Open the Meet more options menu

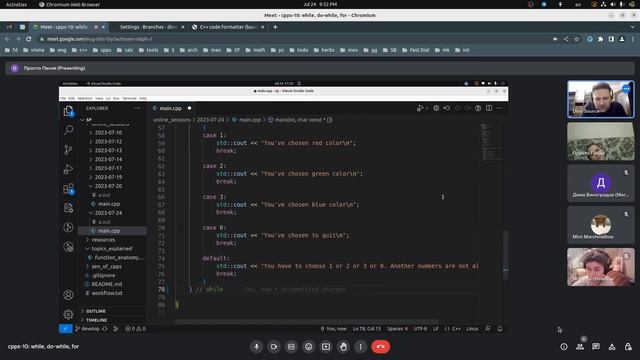(360, 347)
